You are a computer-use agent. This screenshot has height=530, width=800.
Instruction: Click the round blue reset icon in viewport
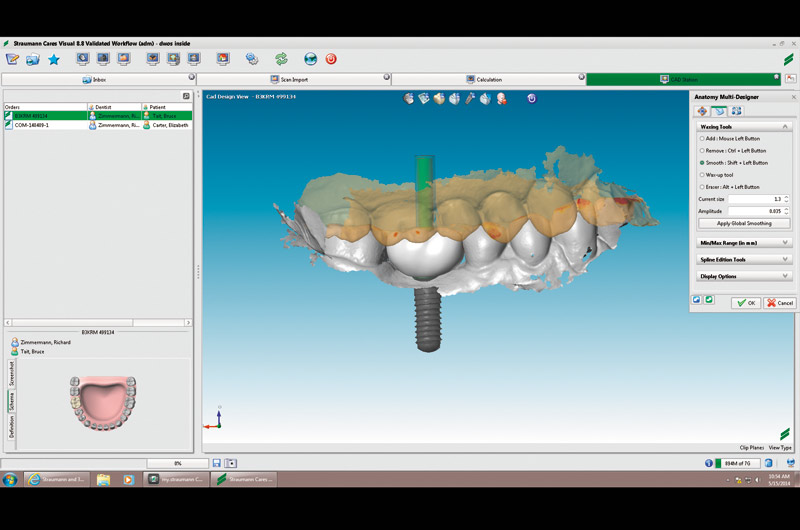[x=532, y=98]
